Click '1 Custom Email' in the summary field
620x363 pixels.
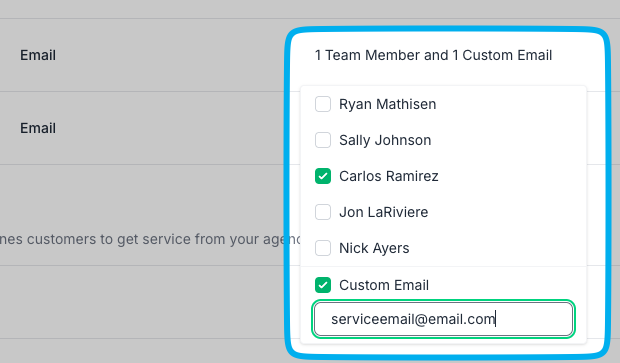pyautogui.click(x=502, y=55)
